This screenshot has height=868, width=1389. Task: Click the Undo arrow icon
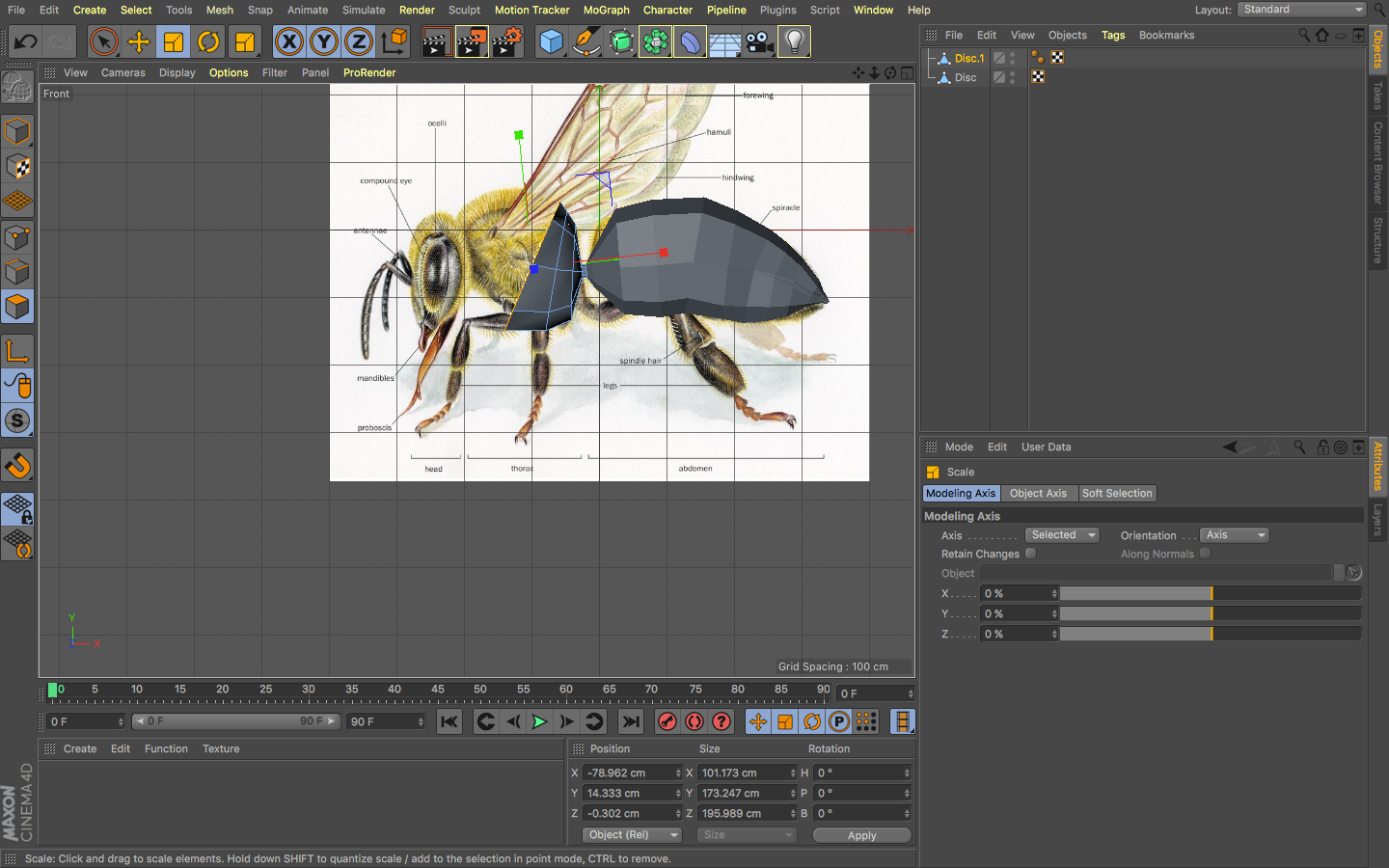point(26,42)
